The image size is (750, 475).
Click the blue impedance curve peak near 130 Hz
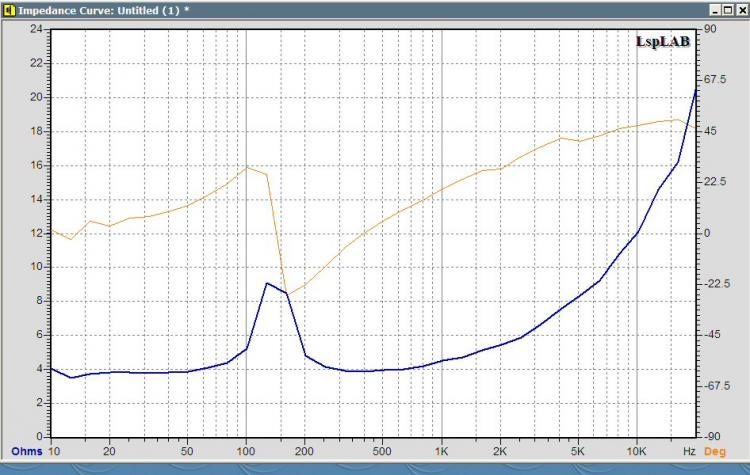267,283
